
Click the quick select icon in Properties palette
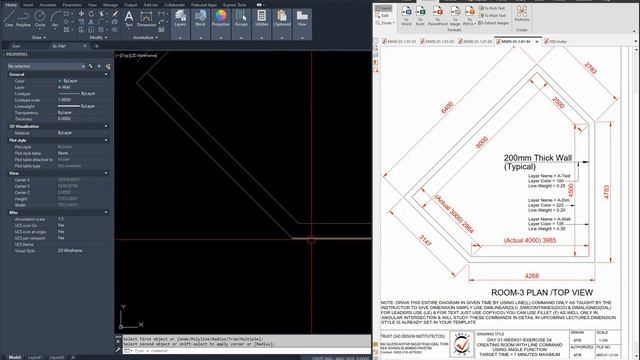108,66
